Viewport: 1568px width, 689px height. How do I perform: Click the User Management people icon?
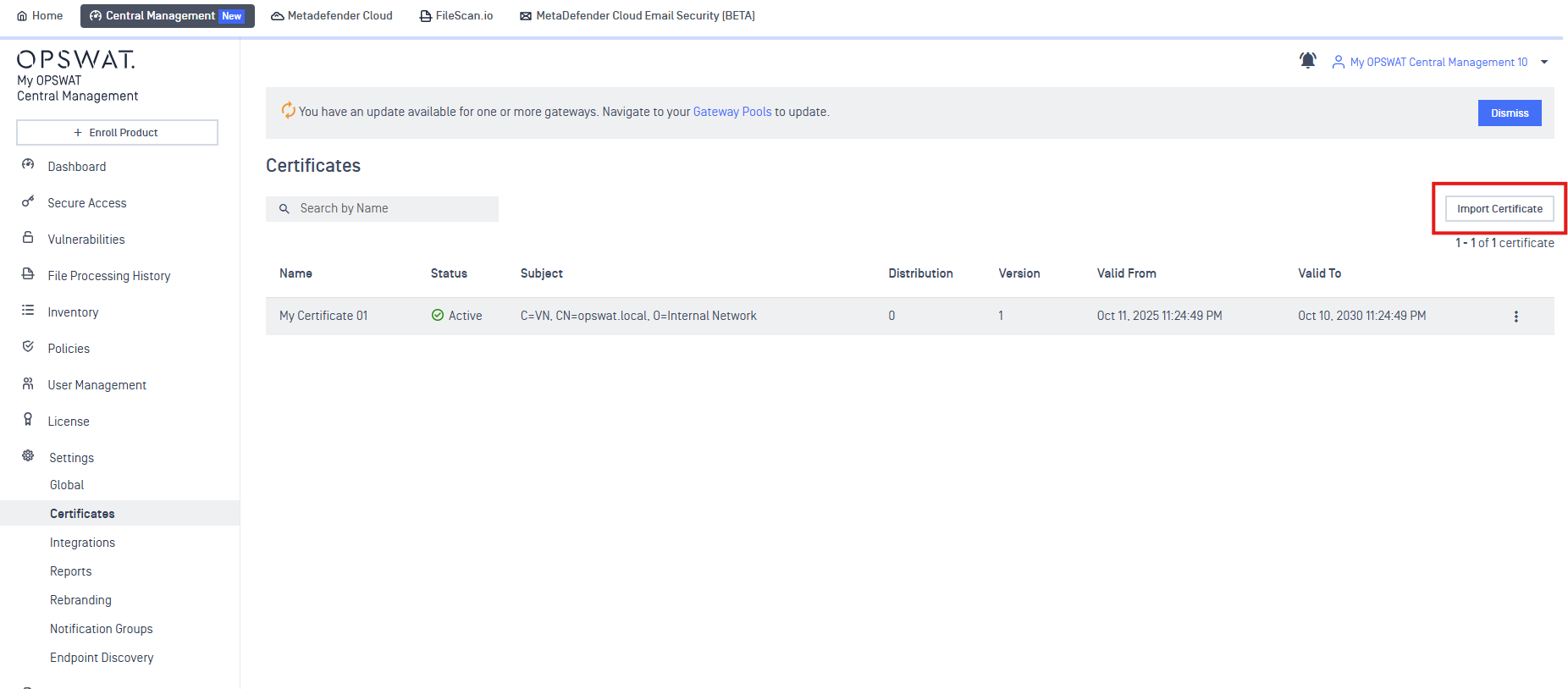[28, 383]
